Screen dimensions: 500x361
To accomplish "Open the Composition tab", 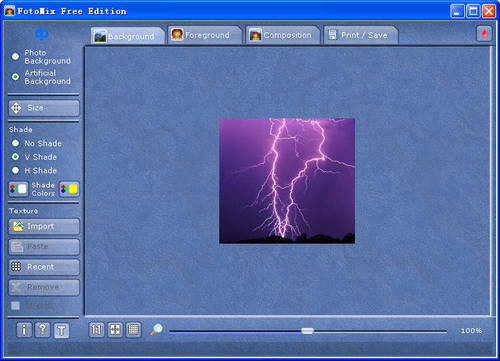I will click(x=283, y=35).
